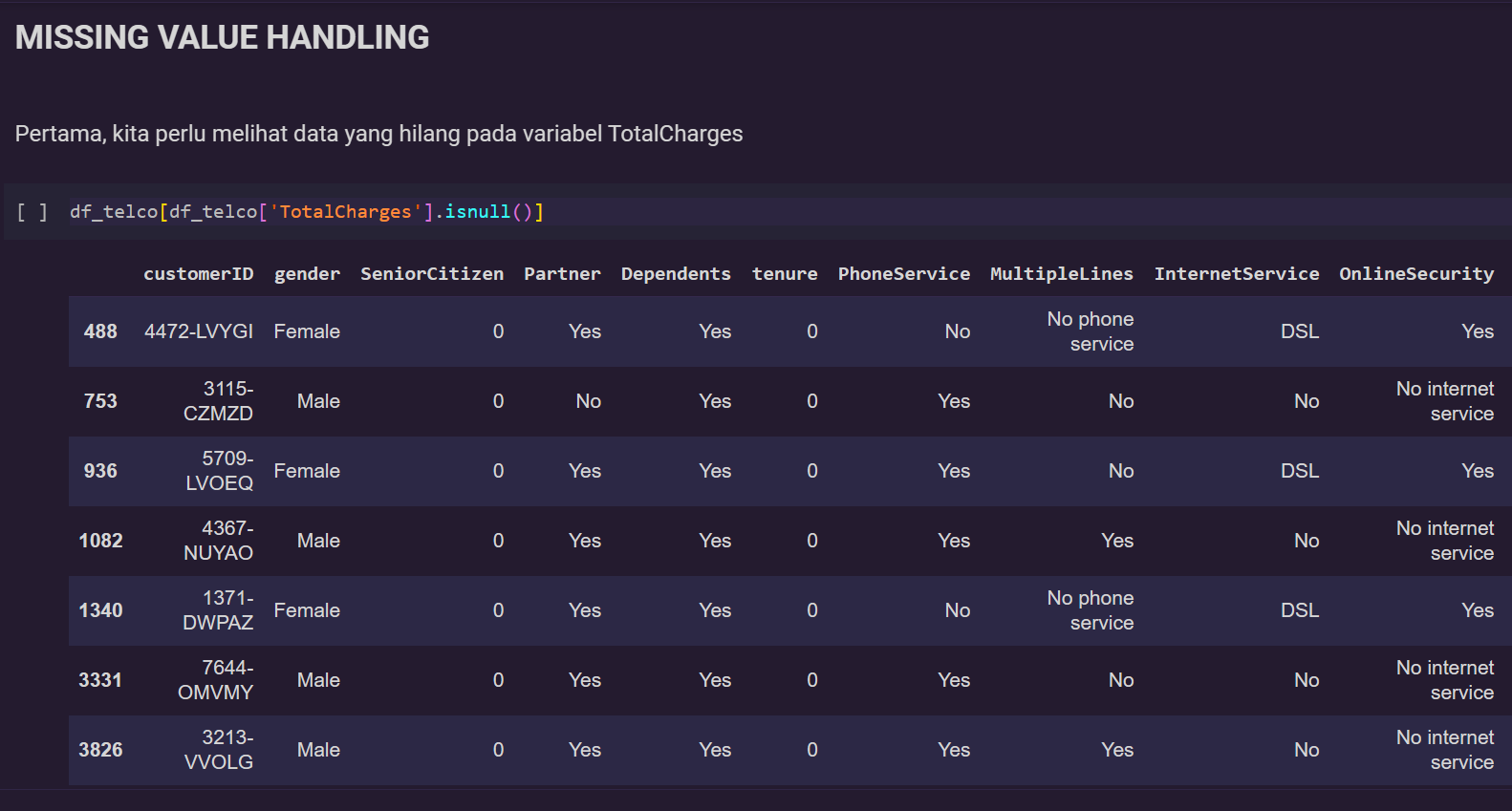
Task: Click the MISSING VALUE HANDLING heading
Action: click(x=222, y=37)
